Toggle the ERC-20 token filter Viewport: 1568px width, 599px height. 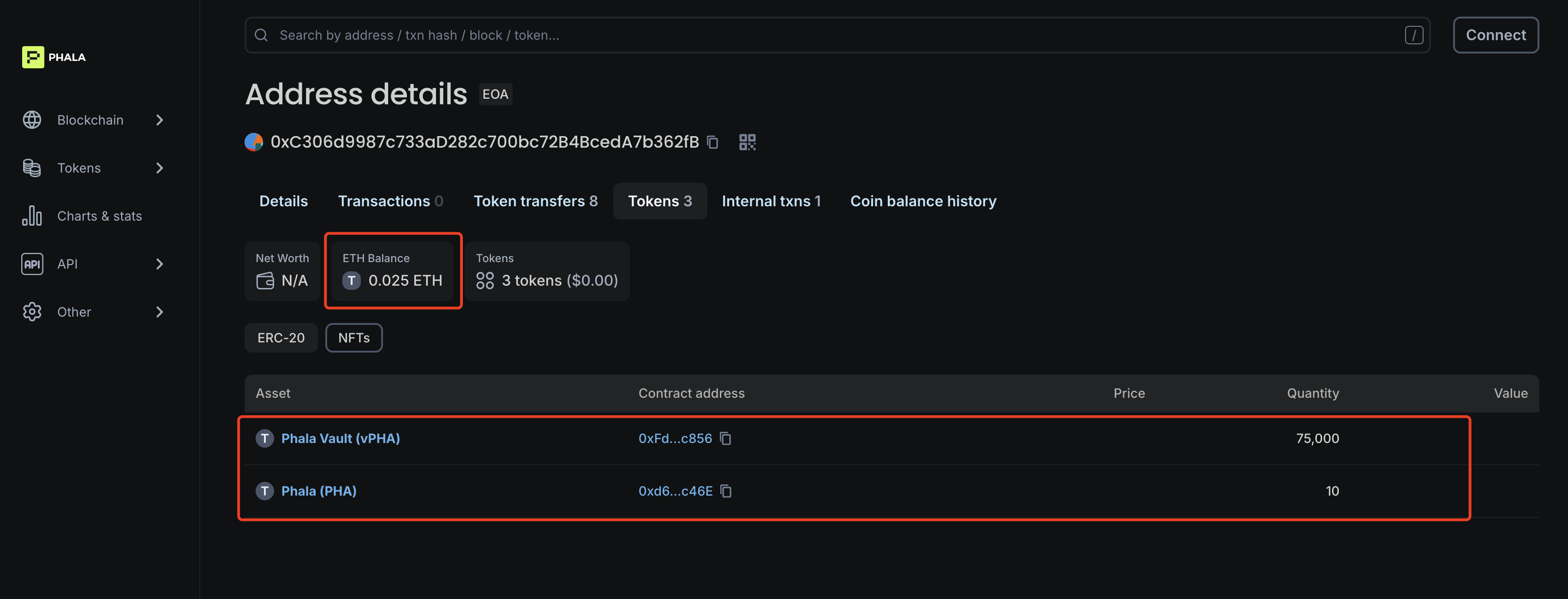point(281,338)
